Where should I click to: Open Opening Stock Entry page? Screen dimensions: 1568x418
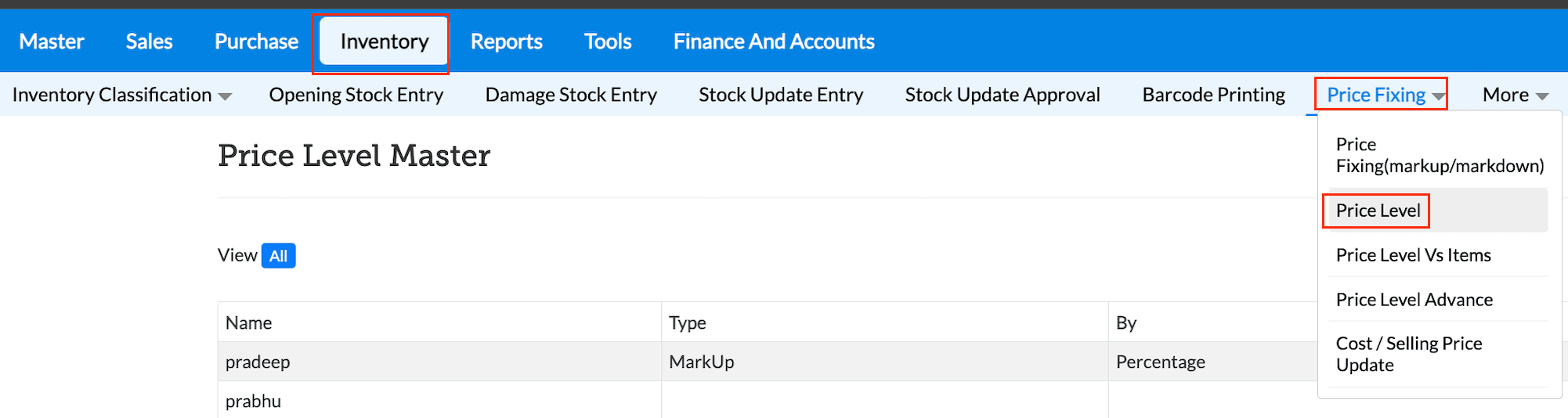tap(356, 95)
